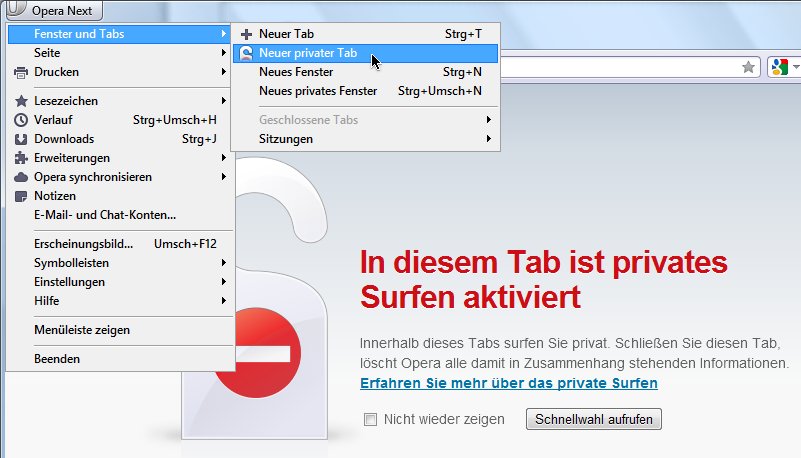
Task: Click the note icon beside Notizen
Action: [21, 196]
